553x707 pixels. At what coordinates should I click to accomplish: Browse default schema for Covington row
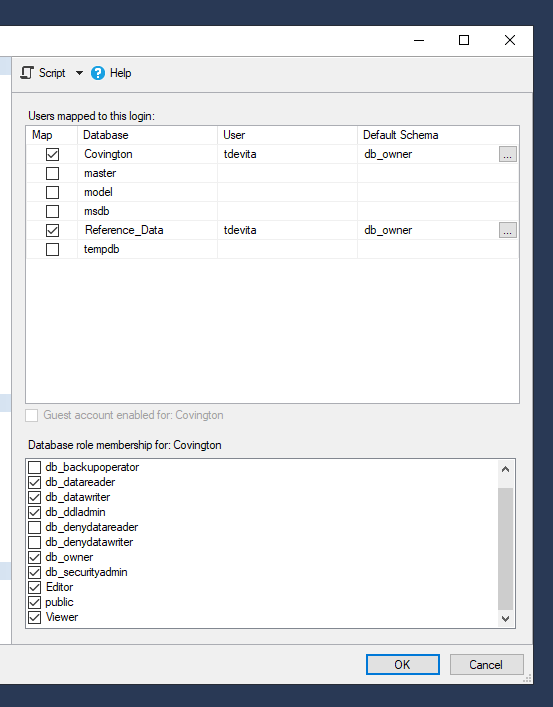pyautogui.click(x=507, y=154)
